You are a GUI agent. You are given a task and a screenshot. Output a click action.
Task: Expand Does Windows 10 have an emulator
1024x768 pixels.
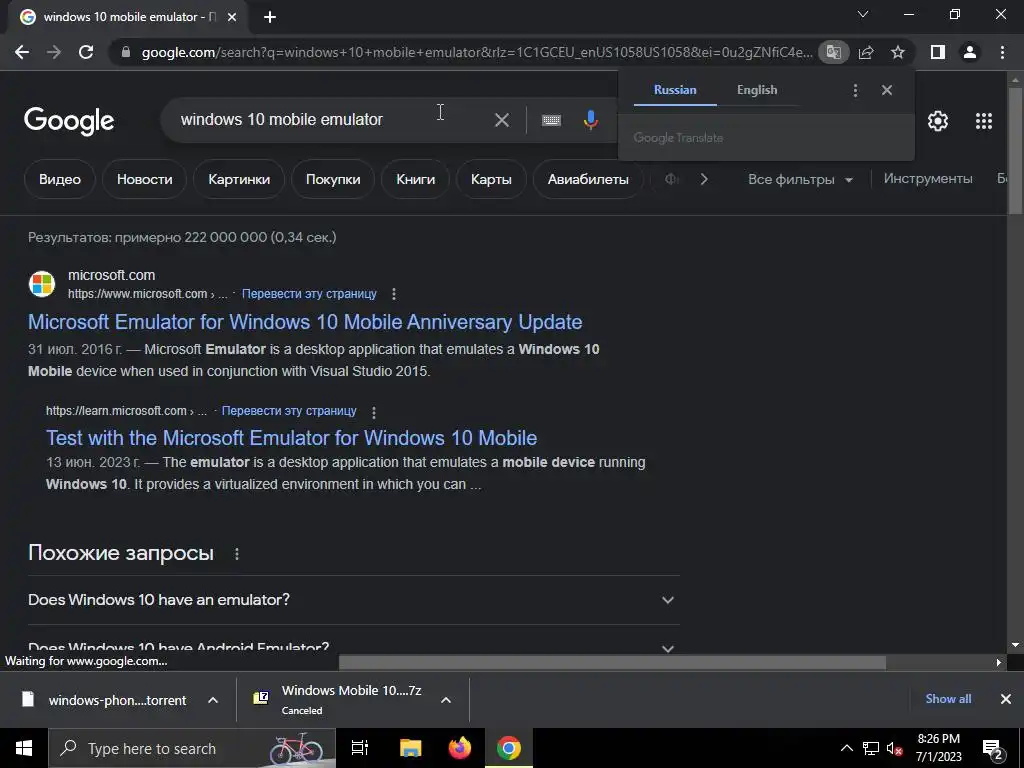click(x=353, y=600)
